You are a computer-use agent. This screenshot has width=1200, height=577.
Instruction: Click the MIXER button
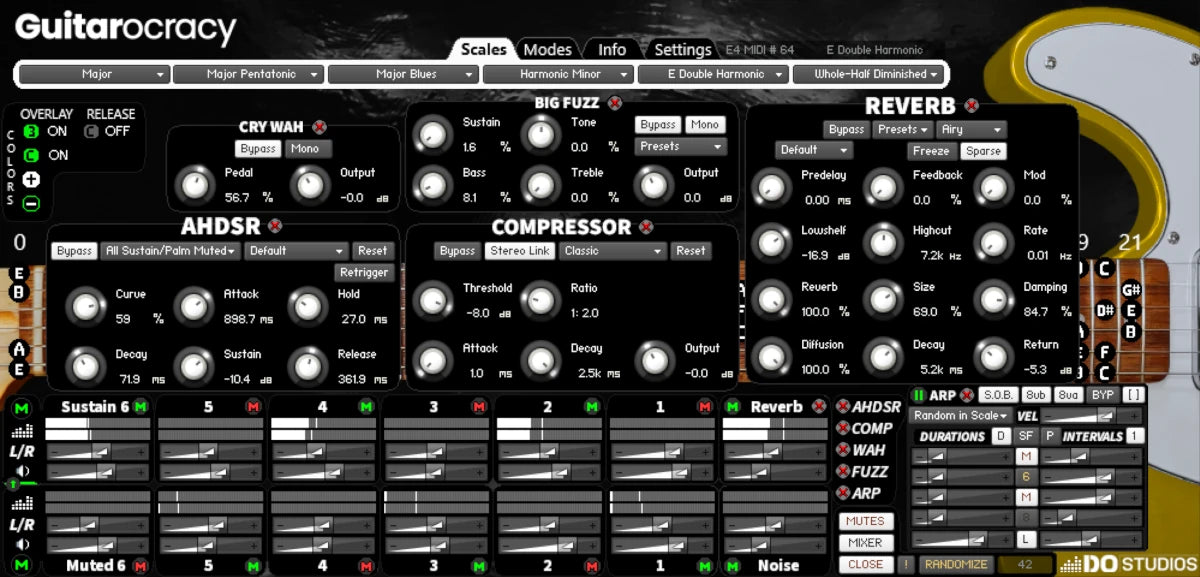(865, 543)
